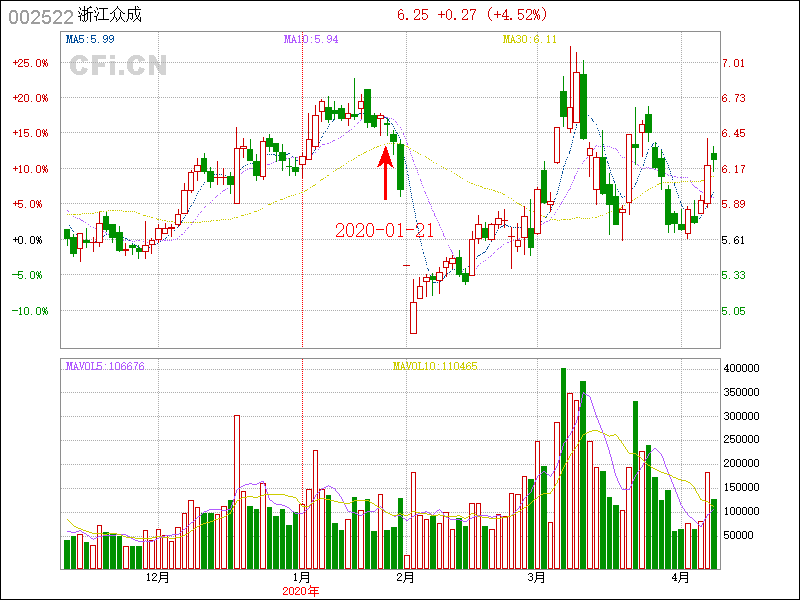Jump to the 1月 time axis marker
Screen dimensions: 800x600
pos(302,578)
